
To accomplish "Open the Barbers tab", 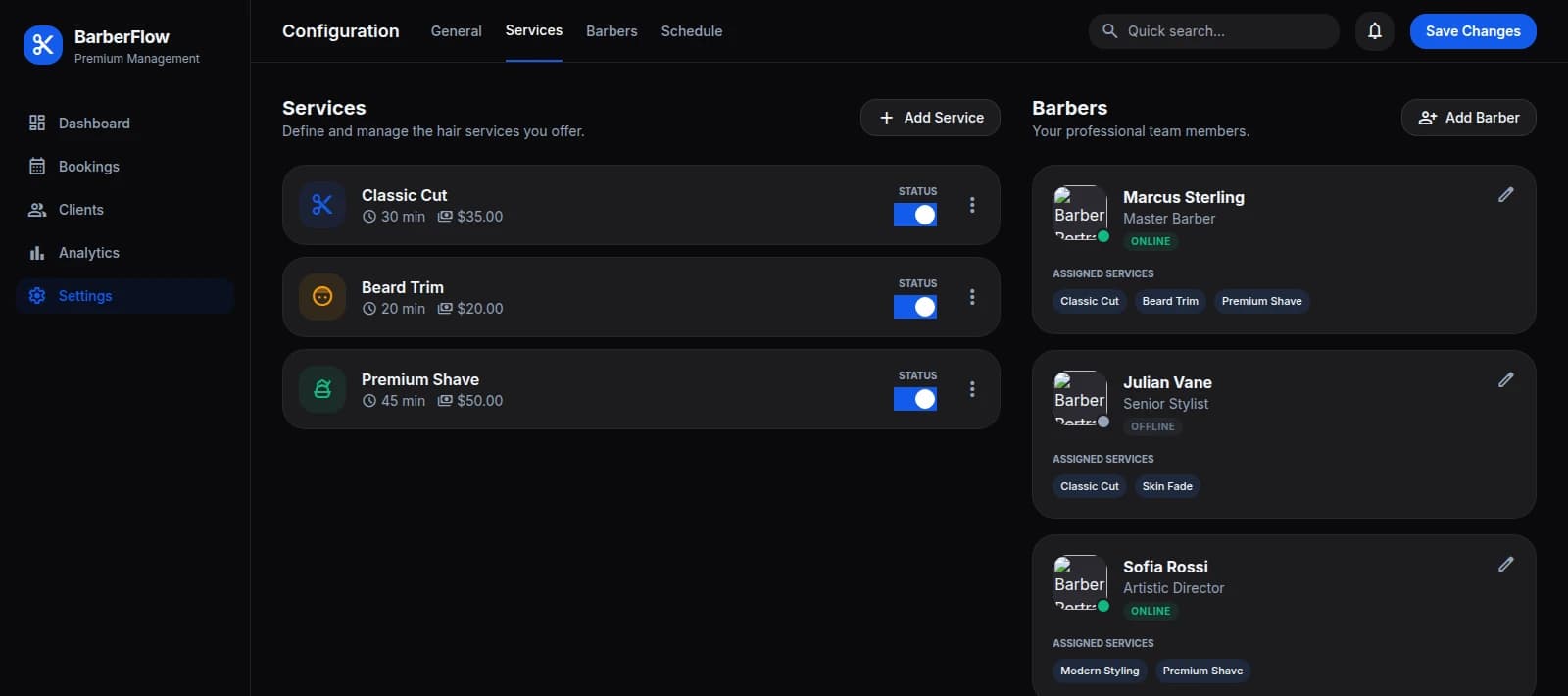I will (612, 31).
